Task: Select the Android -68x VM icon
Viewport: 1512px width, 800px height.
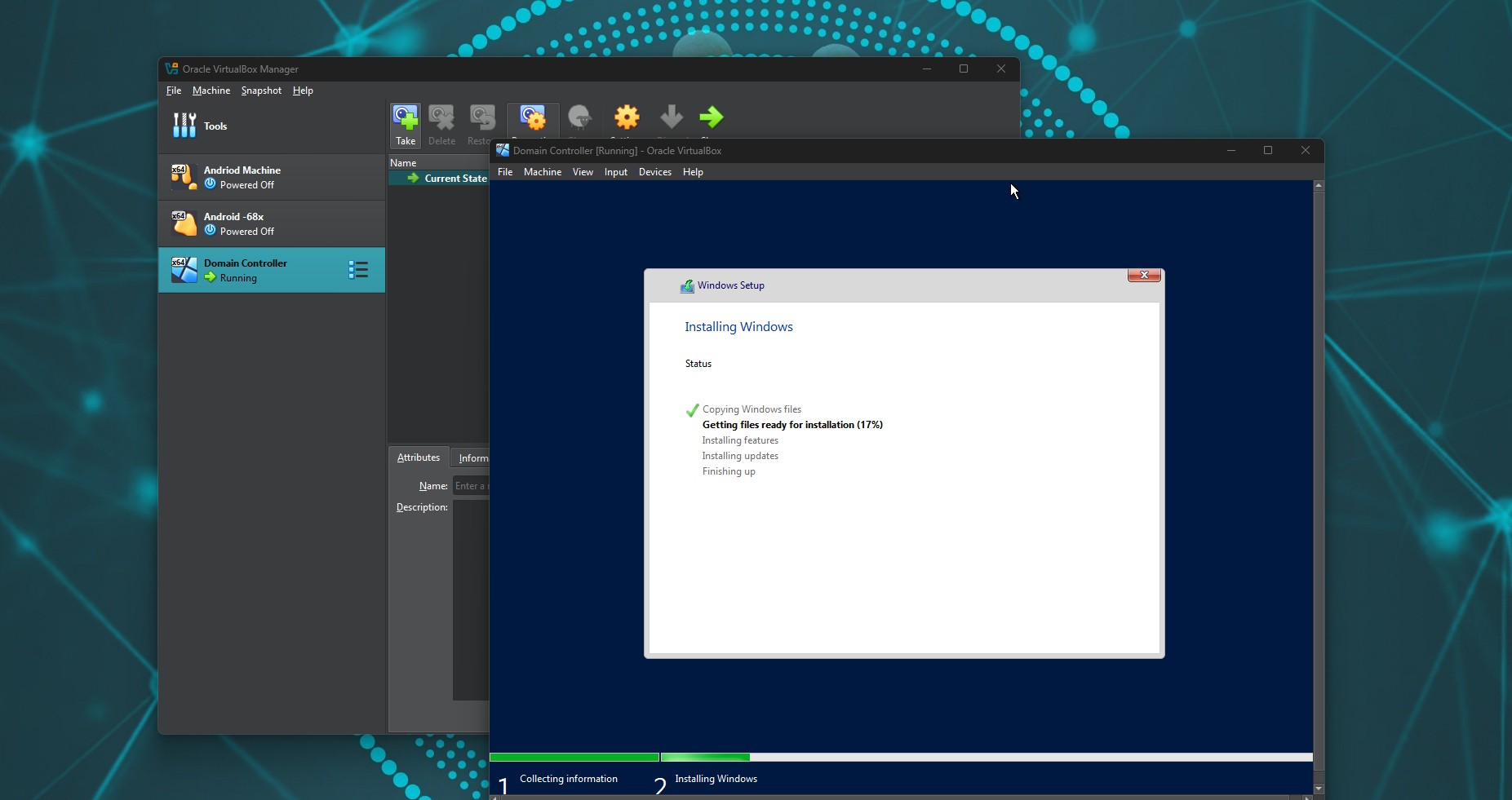Action: coord(184,223)
